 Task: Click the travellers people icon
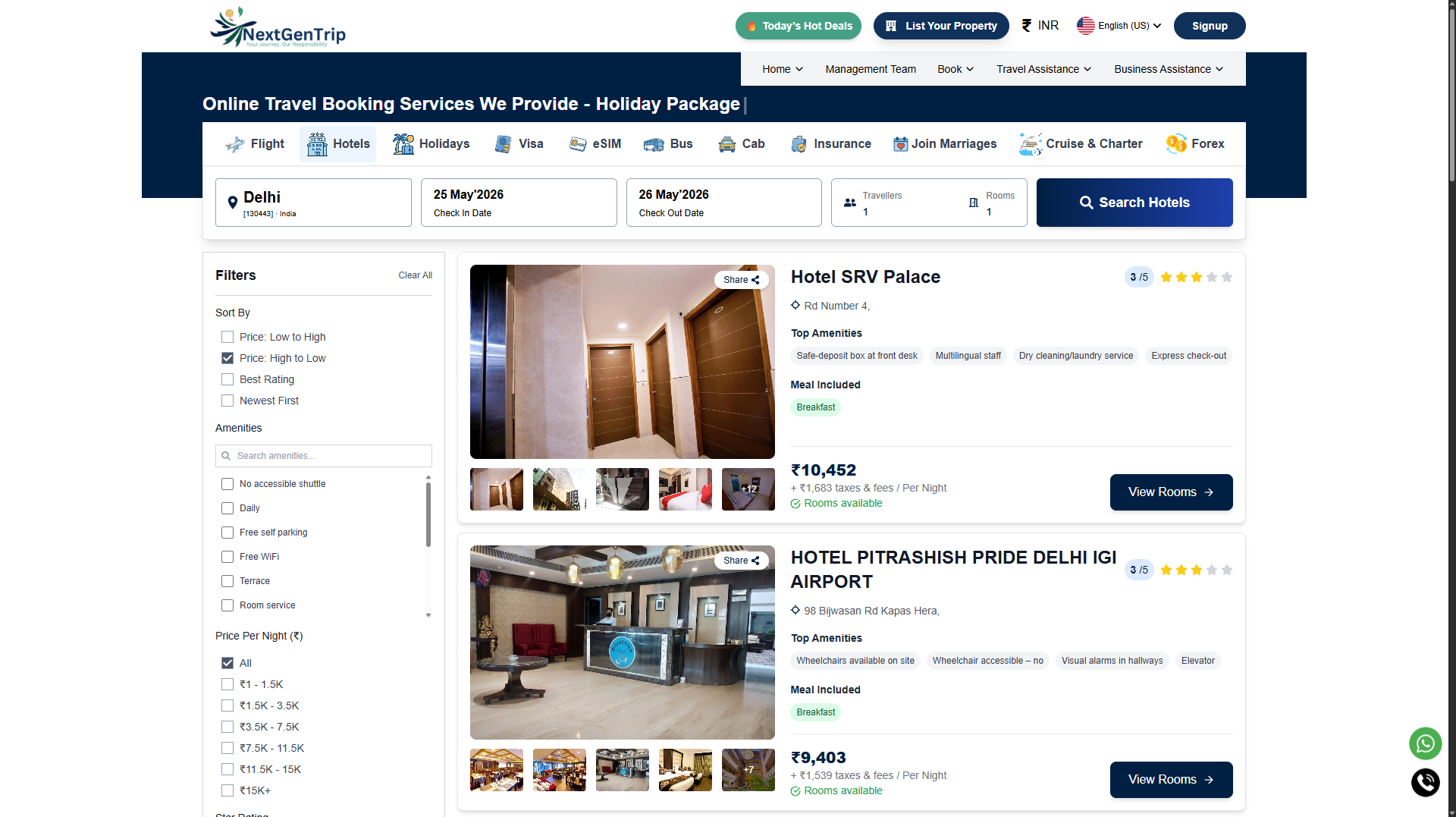(x=850, y=203)
